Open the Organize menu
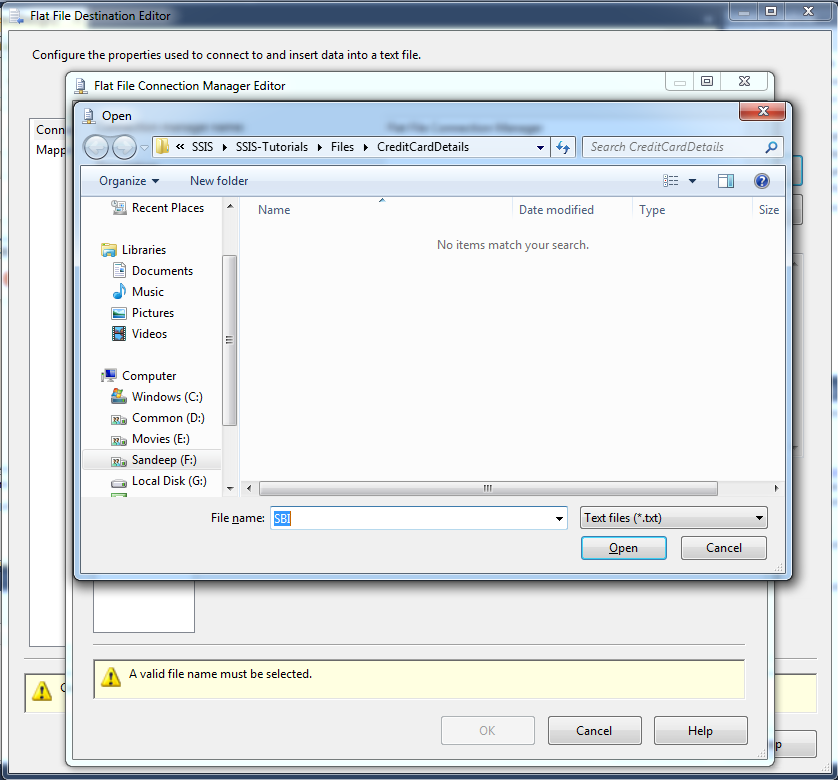This screenshot has height=780, width=838. tap(129, 181)
